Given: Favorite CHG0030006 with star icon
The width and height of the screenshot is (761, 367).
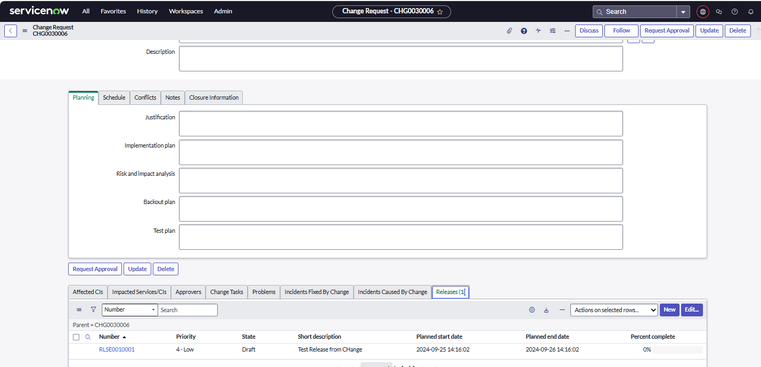Looking at the screenshot, I should (440, 12).
